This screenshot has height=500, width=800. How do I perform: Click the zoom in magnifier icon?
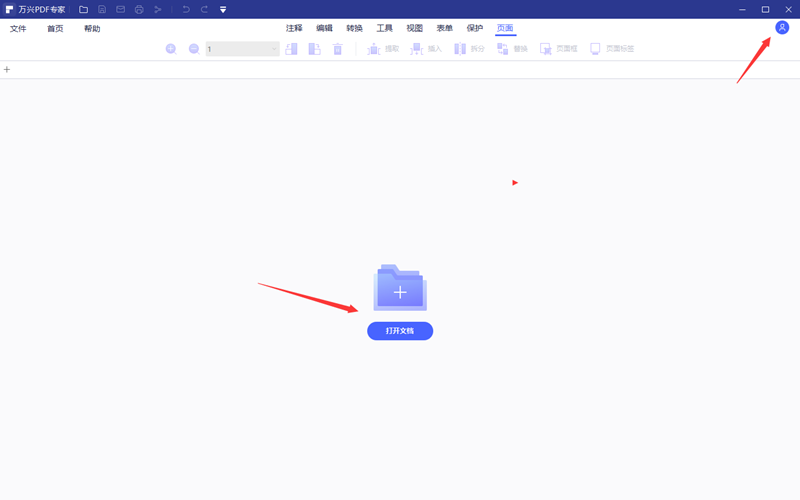point(170,49)
